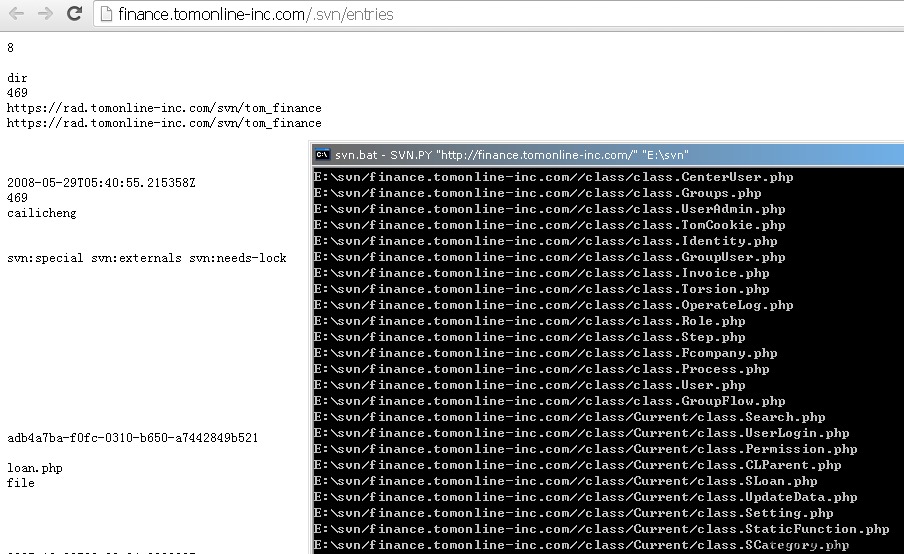Click the username 'cailicheng'
The height and width of the screenshot is (554, 904).
[42, 213]
